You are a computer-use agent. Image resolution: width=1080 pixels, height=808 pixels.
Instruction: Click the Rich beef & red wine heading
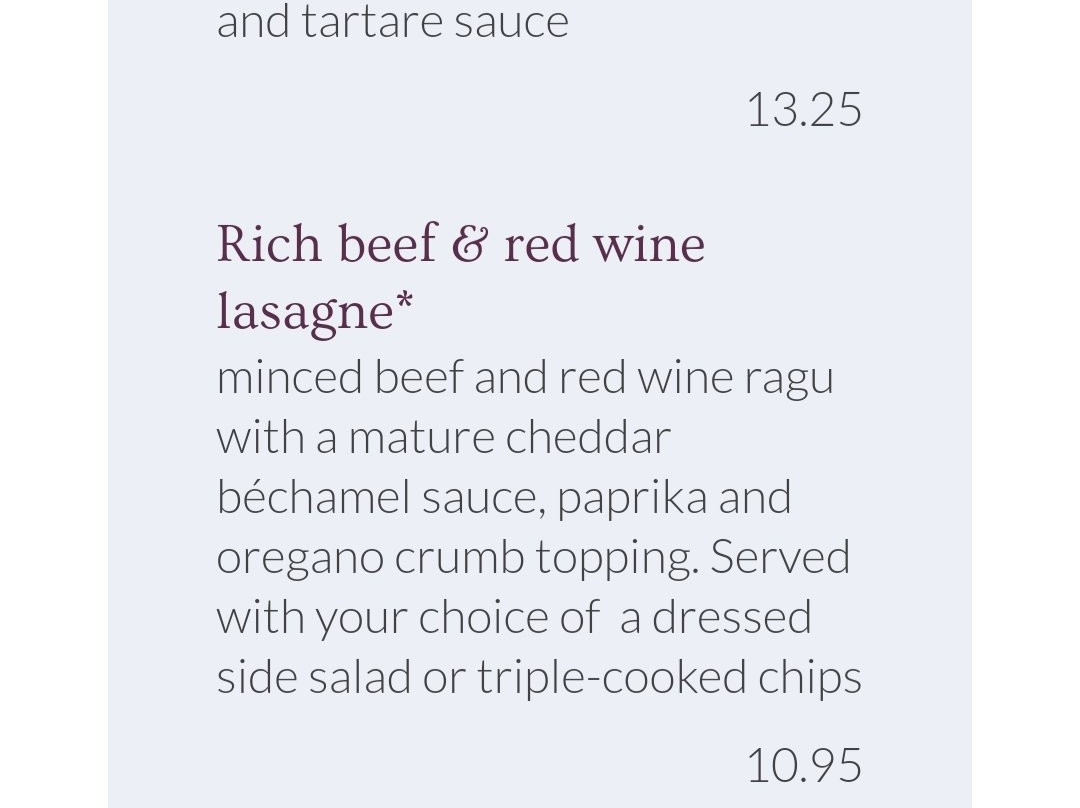click(x=461, y=244)
